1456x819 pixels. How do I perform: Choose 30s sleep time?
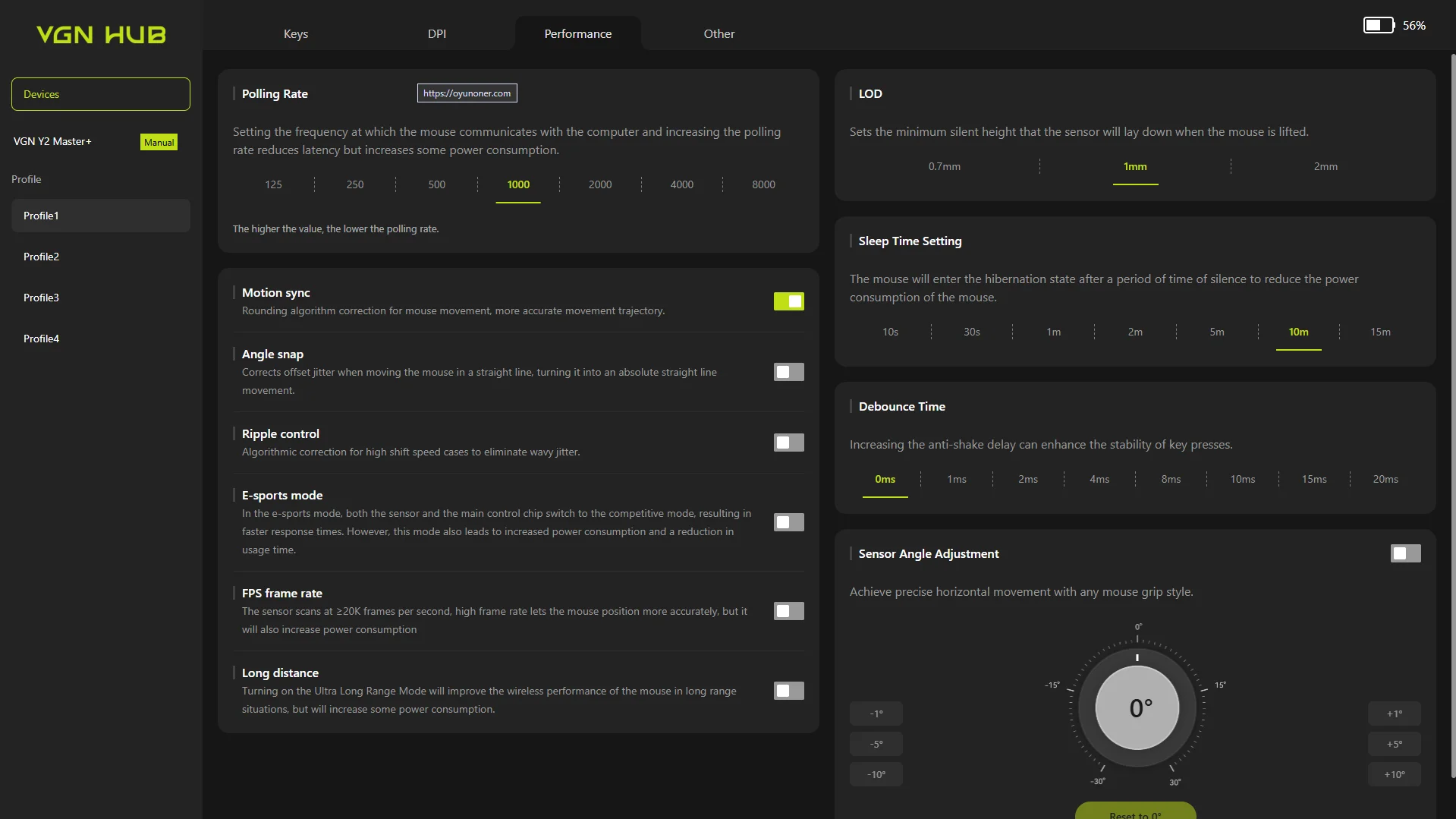pyautogui.click(x=972, y=332)
